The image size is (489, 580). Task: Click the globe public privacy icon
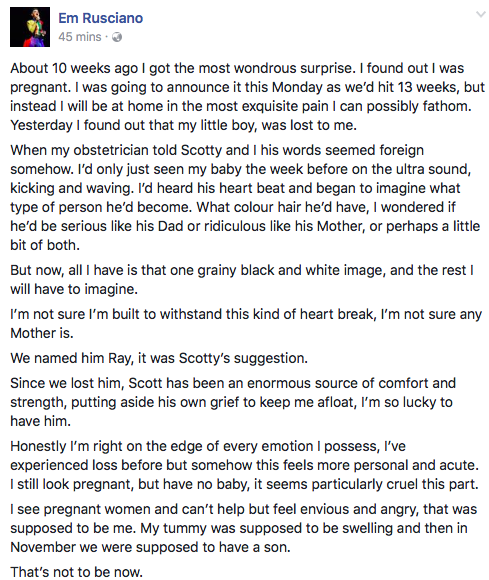tap(117, 37)
